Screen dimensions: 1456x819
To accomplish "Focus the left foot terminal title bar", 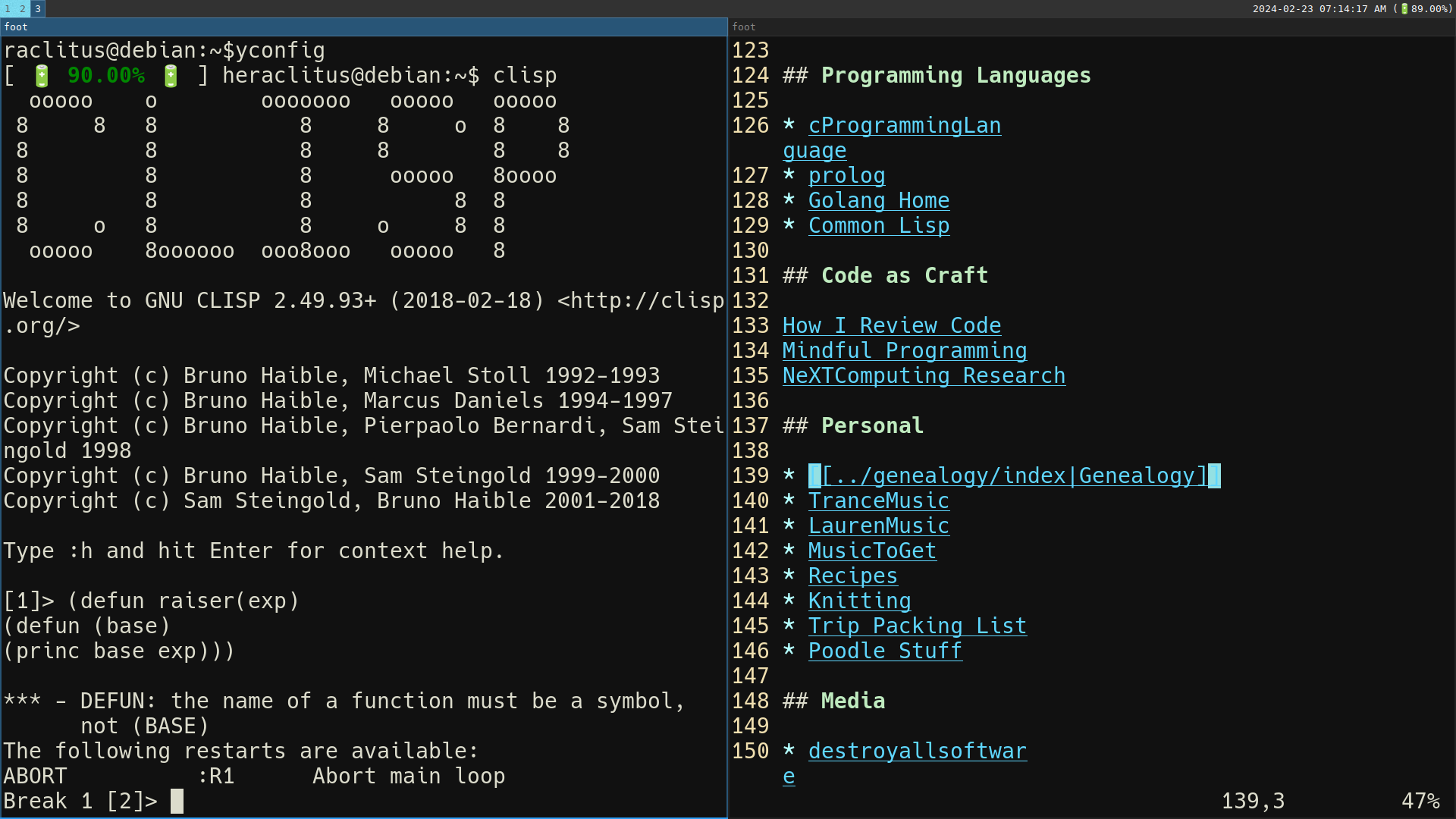I will click(364, 27).
